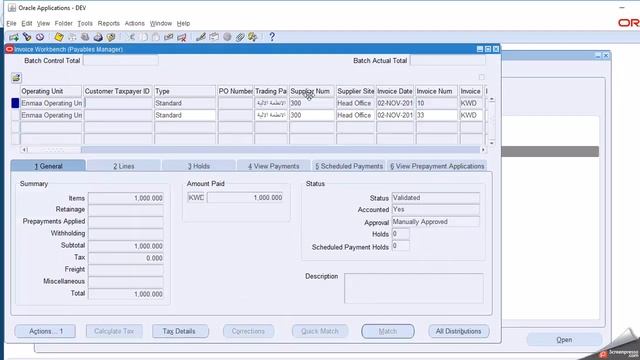Click the Next Step toolbar icon
The image size is (640, 360).
[72, 37]
